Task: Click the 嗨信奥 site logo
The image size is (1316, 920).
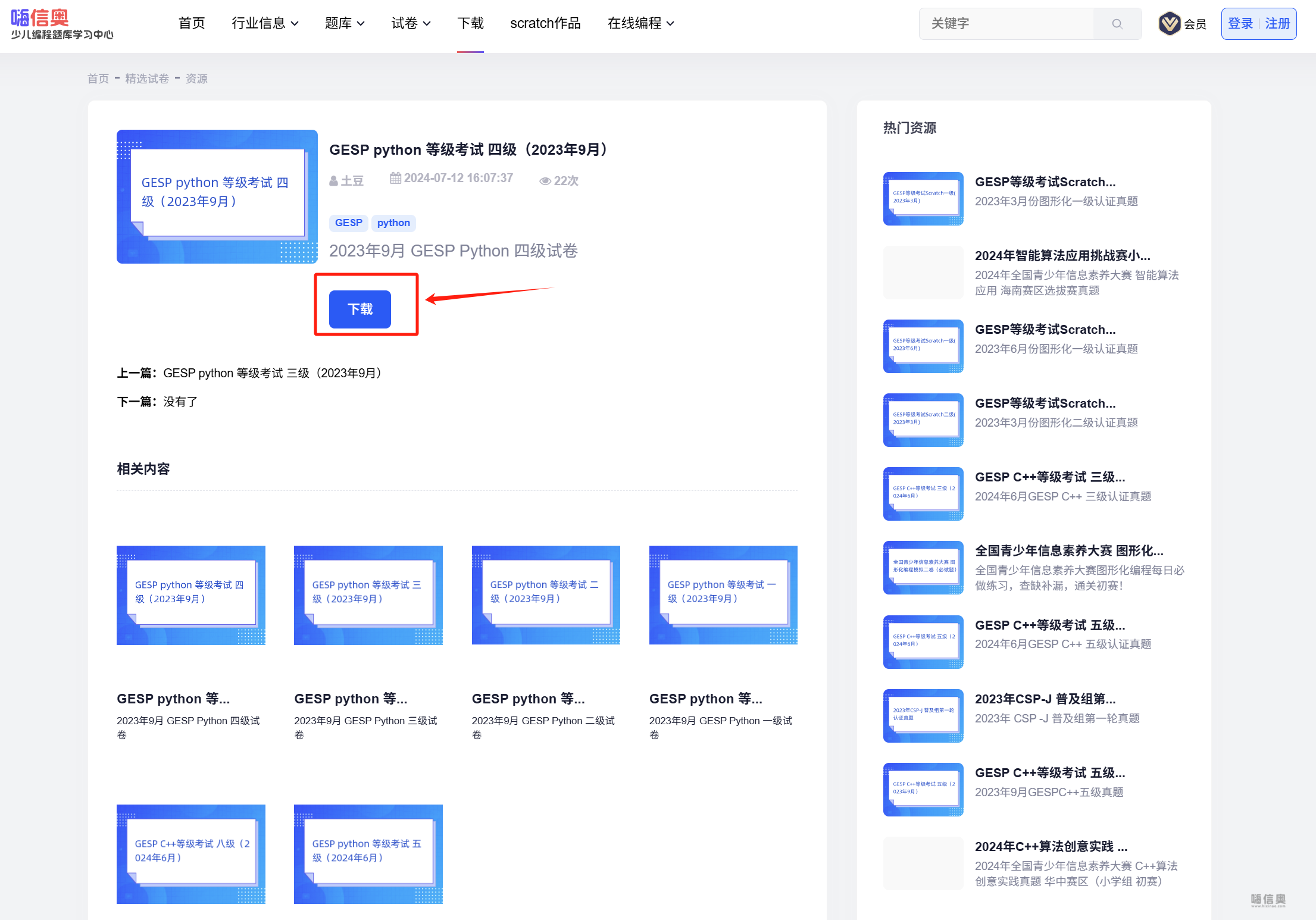Action: [62, 24]
